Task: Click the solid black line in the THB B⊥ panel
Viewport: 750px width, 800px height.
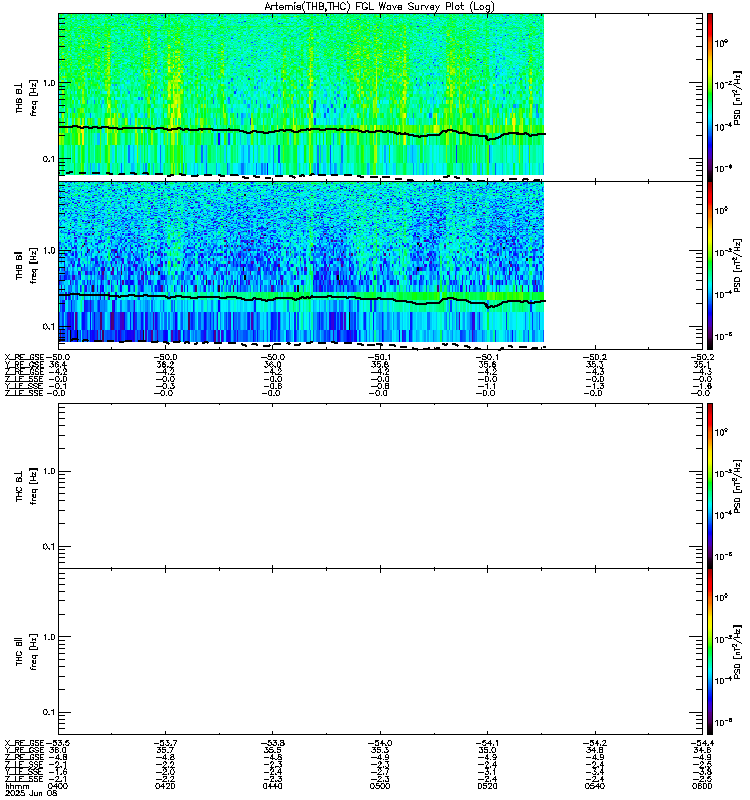Action: (x=301, y=130)
